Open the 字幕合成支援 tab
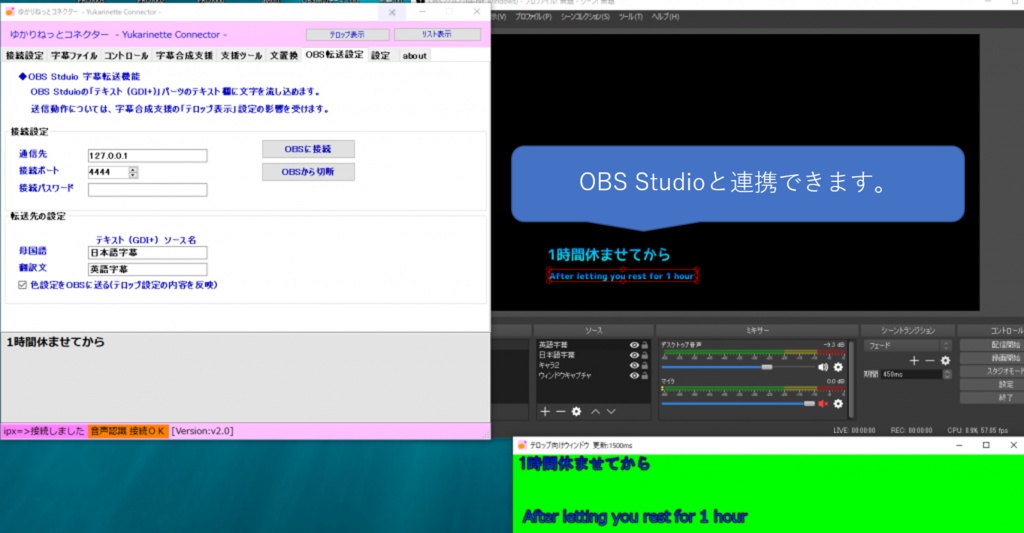The width and height of the screenshot is (1024, 533). tap(184, 56)
